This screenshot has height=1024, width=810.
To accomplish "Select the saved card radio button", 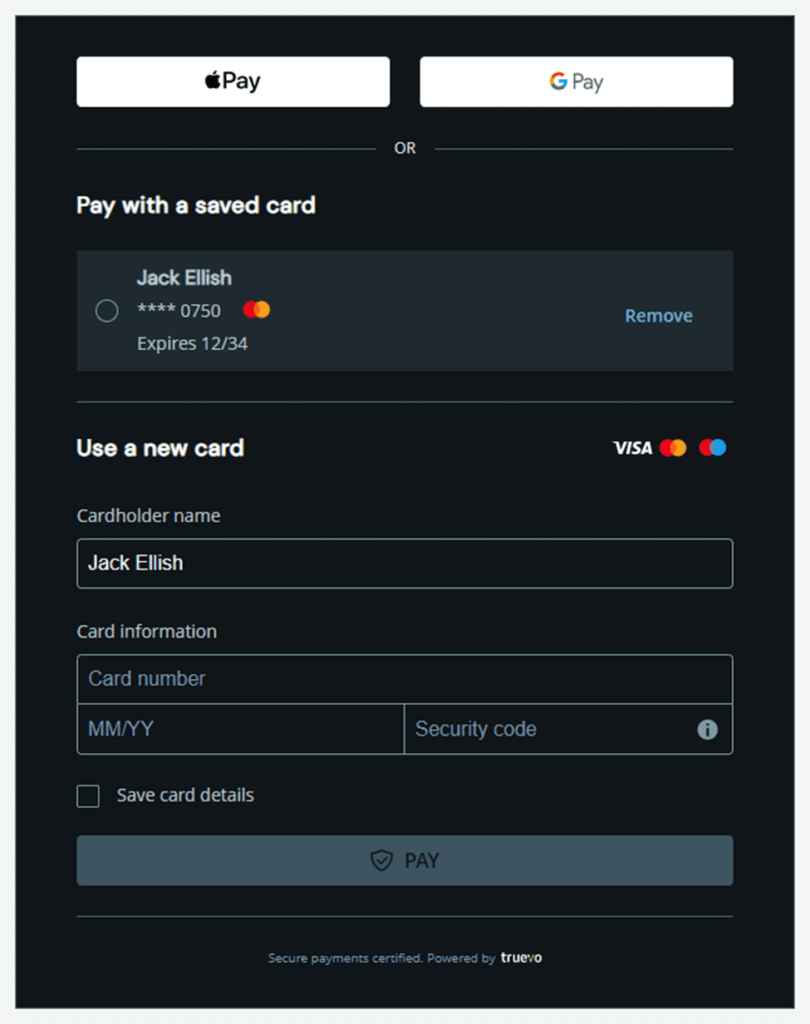I will [x=107, y=311].
